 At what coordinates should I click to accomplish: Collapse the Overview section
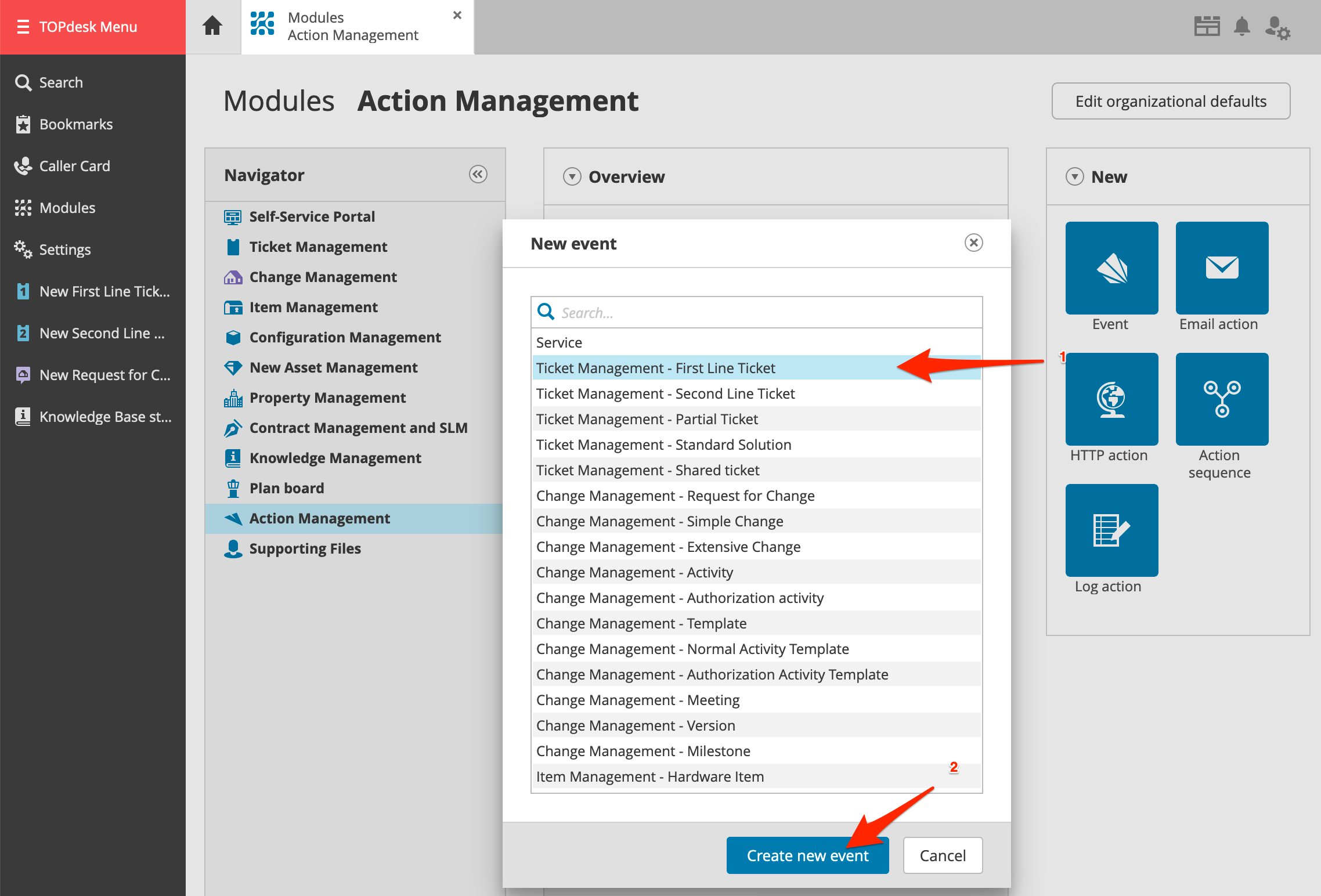572,176
